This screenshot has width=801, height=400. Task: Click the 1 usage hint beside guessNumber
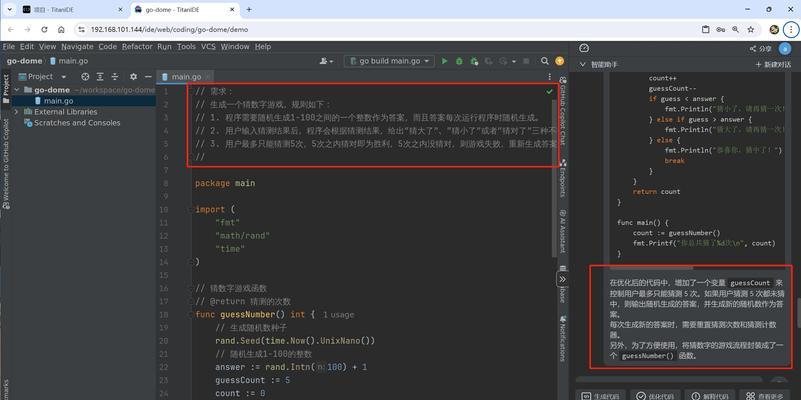coord(338,315)
